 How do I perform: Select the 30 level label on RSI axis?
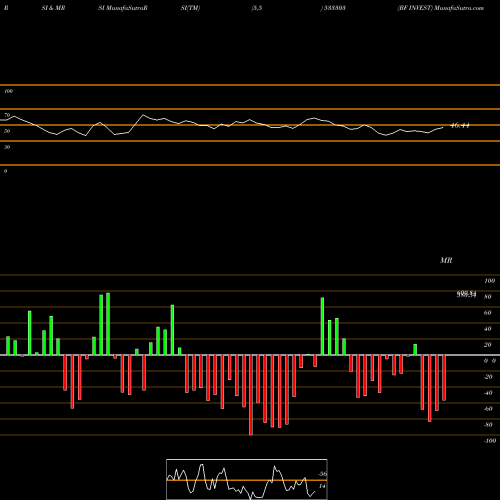coord(7,147)
